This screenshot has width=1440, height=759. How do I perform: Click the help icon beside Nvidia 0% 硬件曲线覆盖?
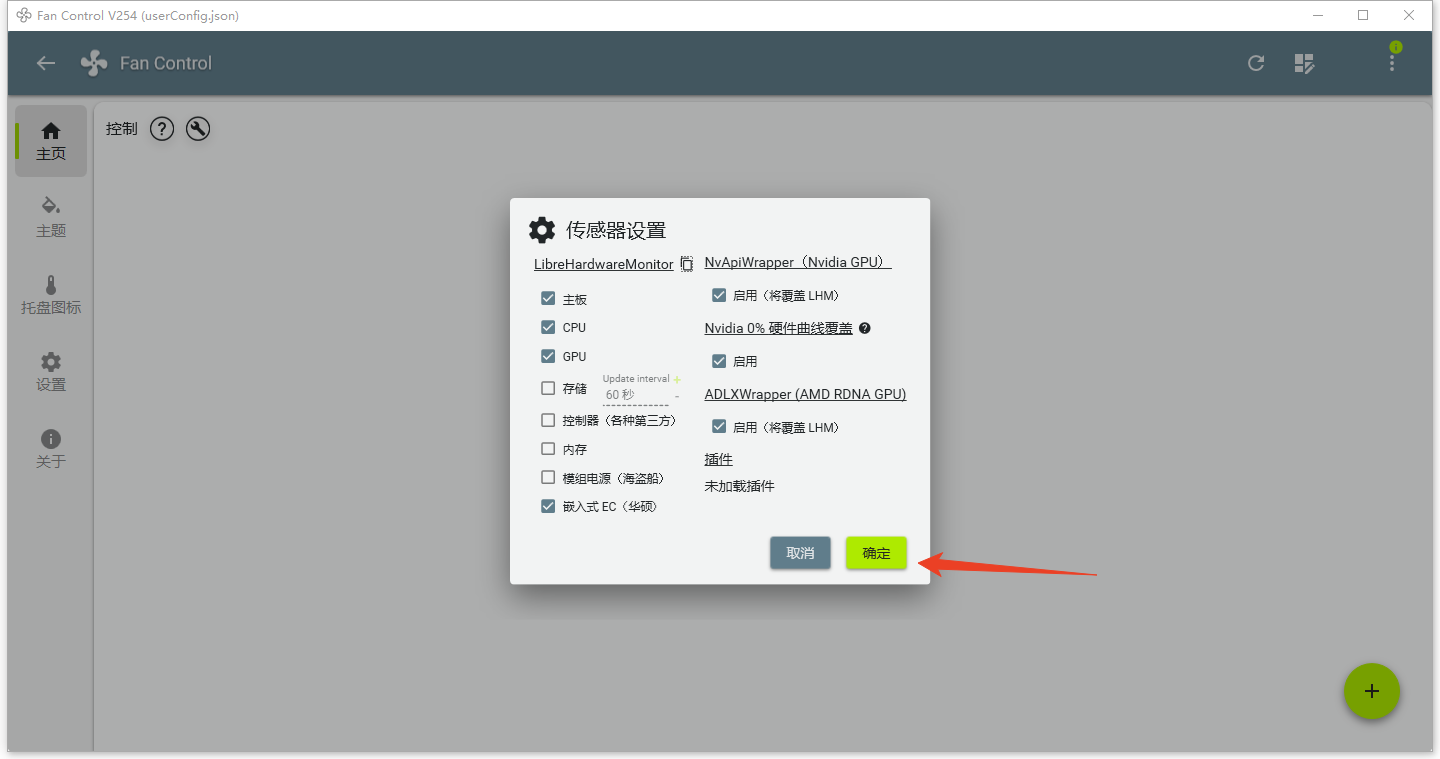(865, 328)
